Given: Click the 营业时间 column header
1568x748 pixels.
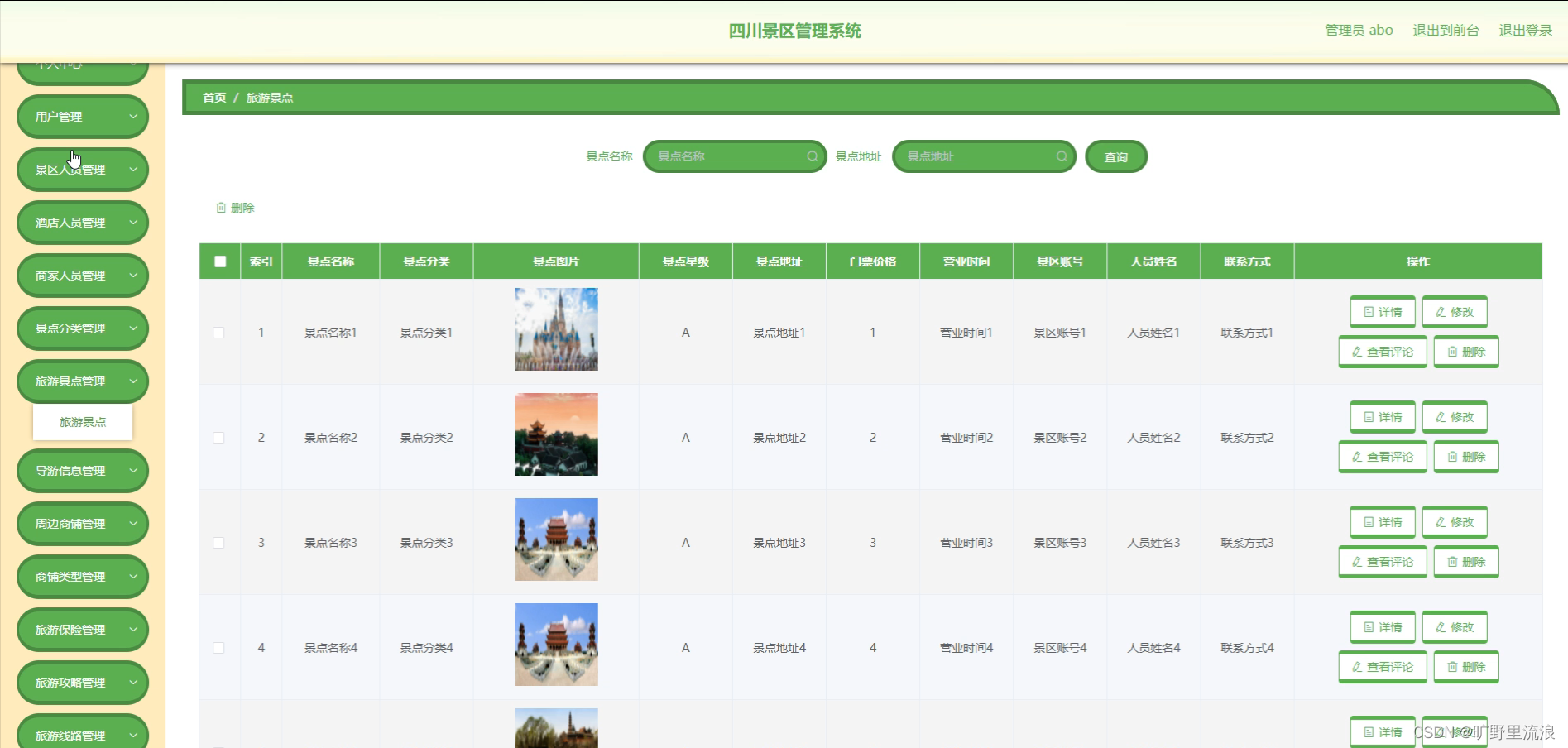Looking at the screenshot, I should click(x=966, y=261).
